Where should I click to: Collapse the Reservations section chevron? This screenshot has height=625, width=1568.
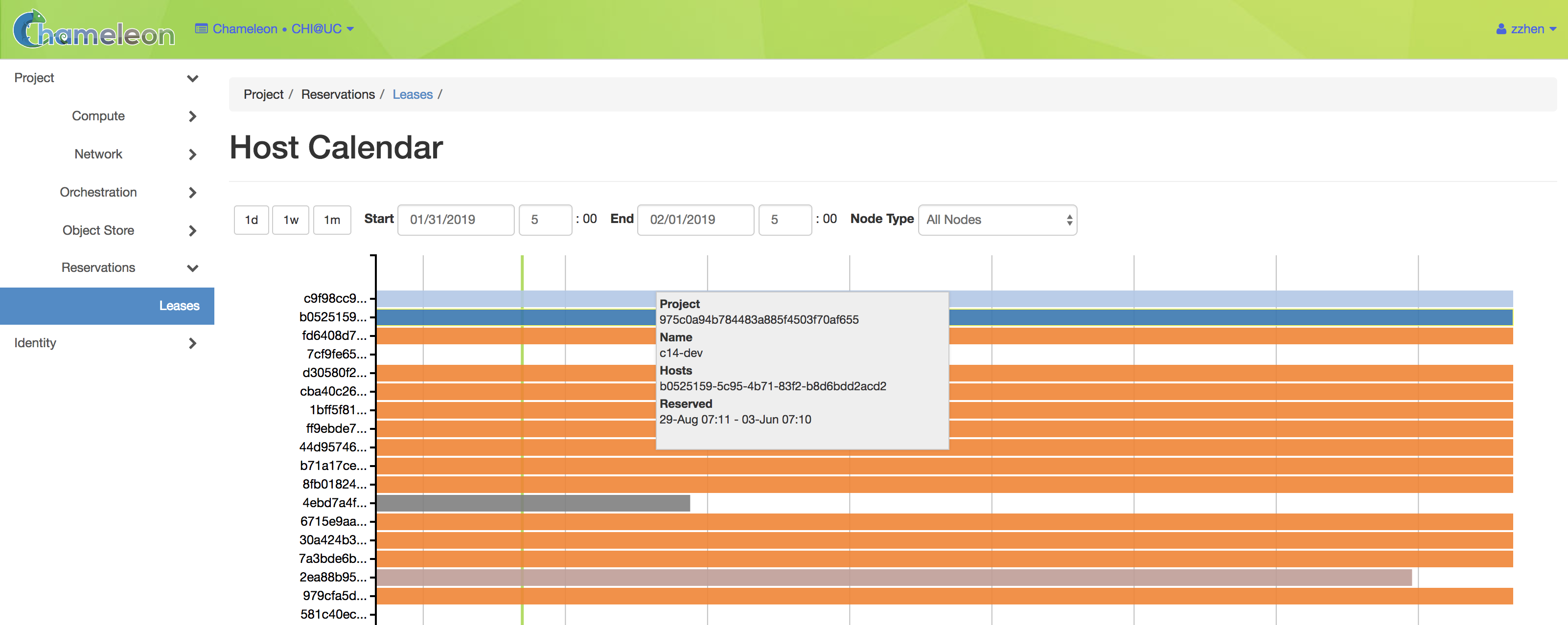[192, 268]
